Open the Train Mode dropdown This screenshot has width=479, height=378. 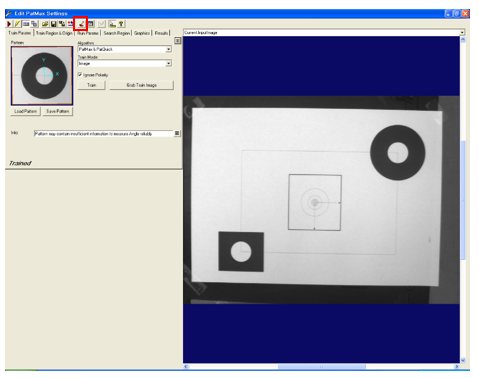point(169,63)
